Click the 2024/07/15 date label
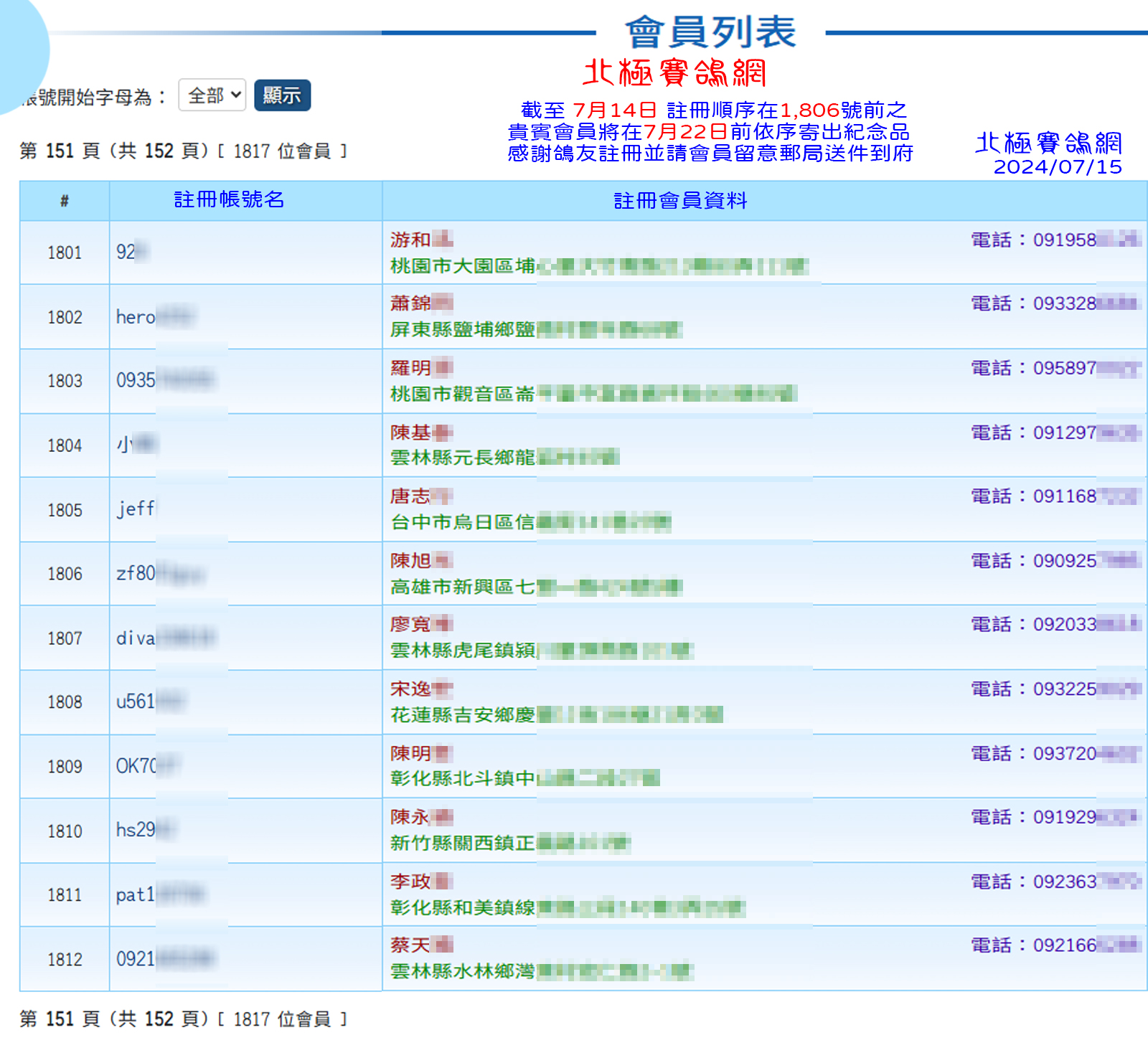 (x=1058, y=167)
